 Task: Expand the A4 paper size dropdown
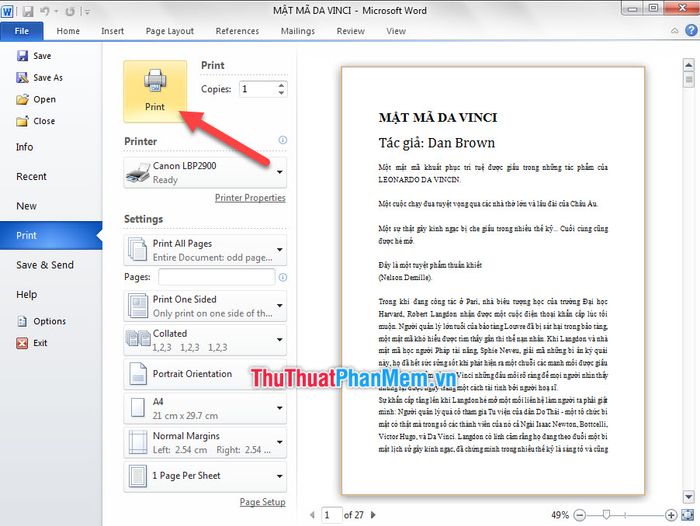(x=205, y=408)
